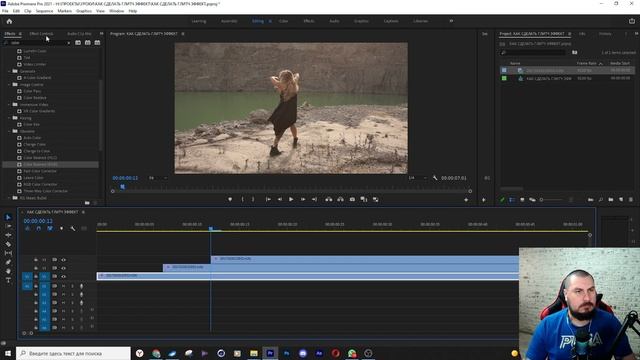Add marker in Program monitor
The image size is (640, 360).
[x=230, y=200]
